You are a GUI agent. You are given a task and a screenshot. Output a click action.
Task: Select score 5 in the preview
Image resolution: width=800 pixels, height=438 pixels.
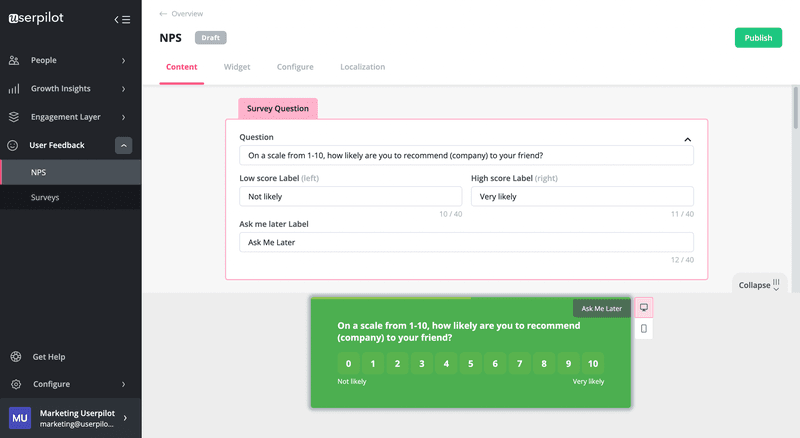[x=470, y=363]
